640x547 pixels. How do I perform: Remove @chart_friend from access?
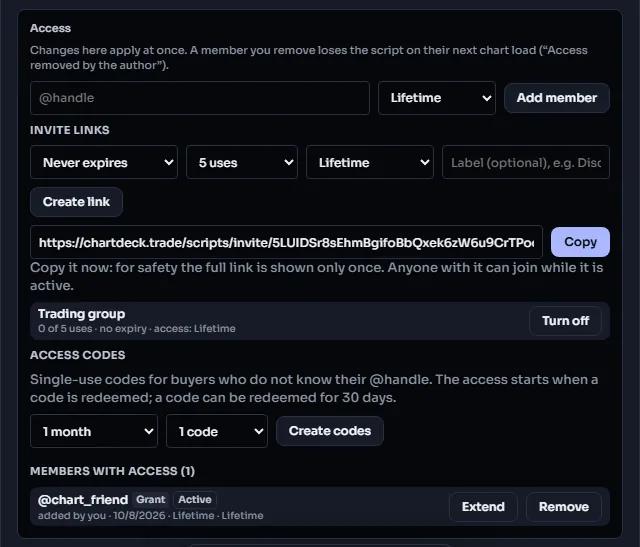(x=564, y=507)
